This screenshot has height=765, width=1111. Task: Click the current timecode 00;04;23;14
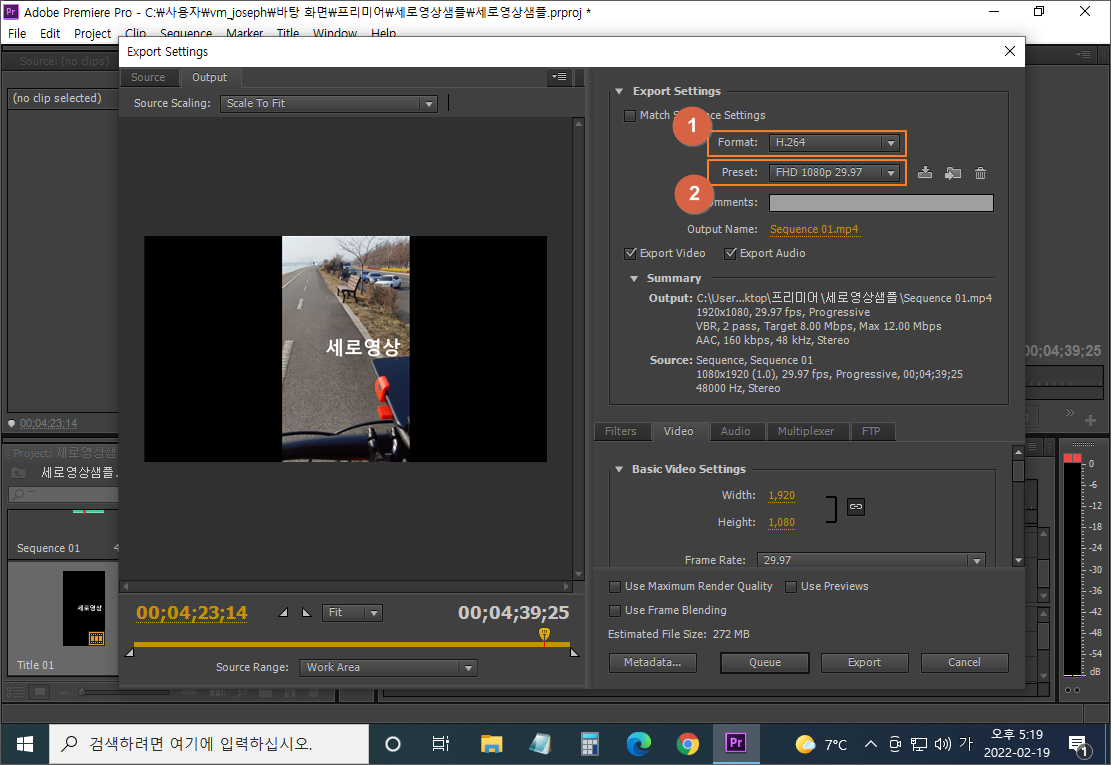192,613
